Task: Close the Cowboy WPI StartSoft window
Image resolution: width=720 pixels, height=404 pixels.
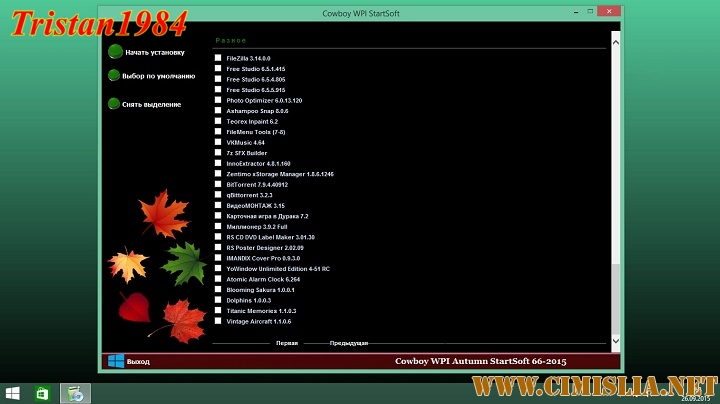Action: pos(609,11)
